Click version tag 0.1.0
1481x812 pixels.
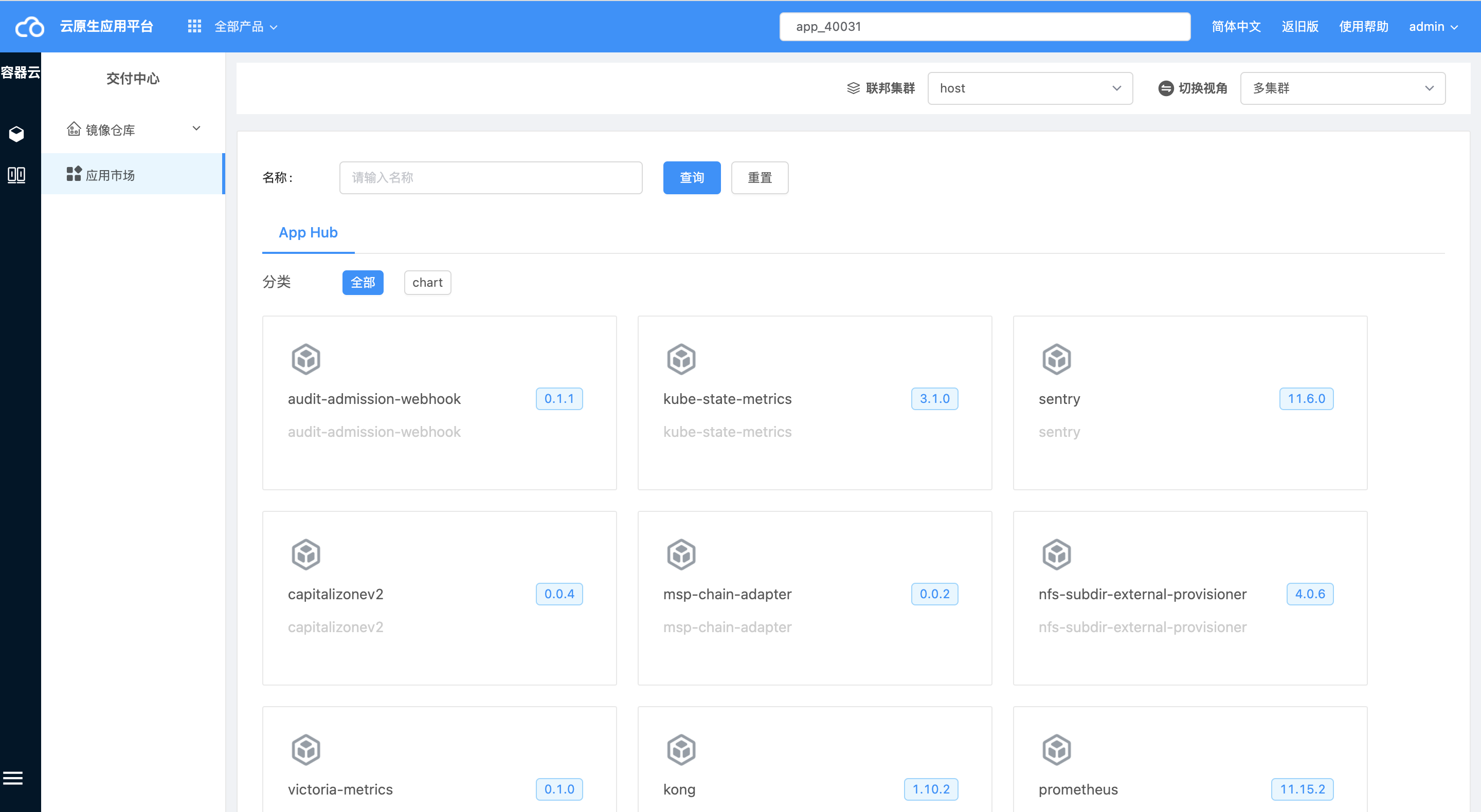(559, 789)
